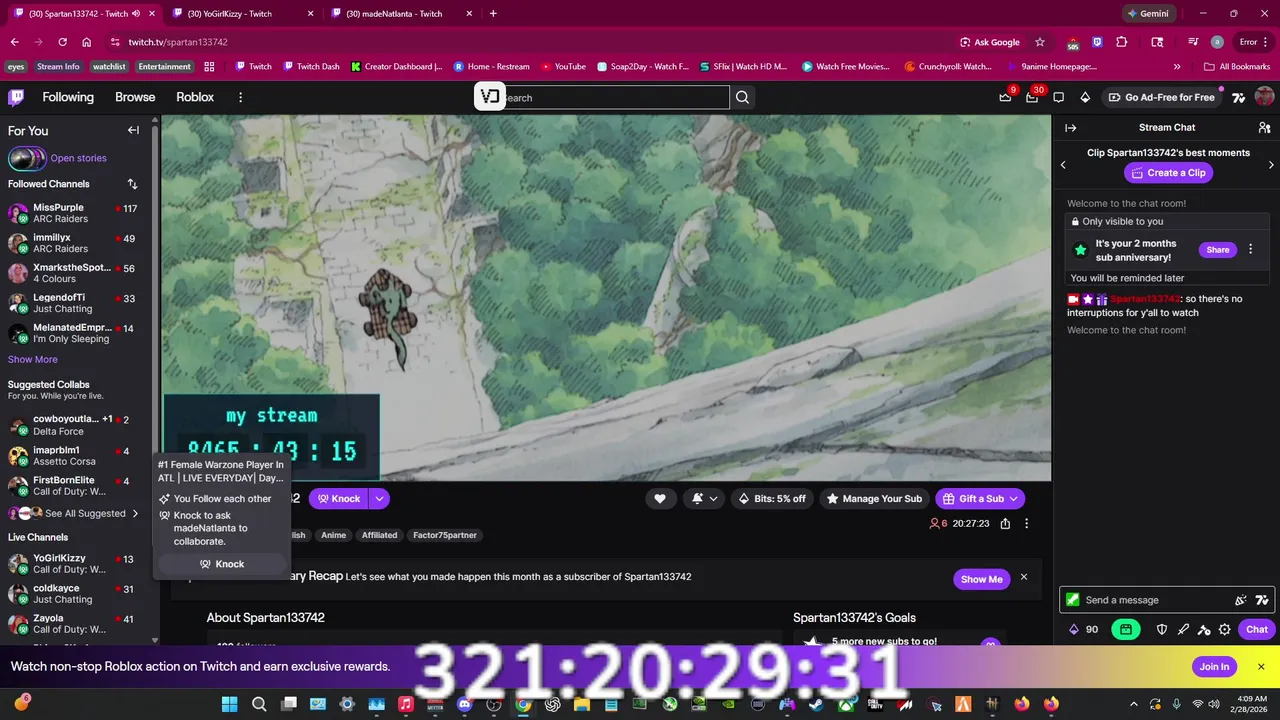Image resolution: width=1280 pixels, height=720 pixels.
Task: Open the user profile avatar menu
Action: click(x=1264, y=97)
